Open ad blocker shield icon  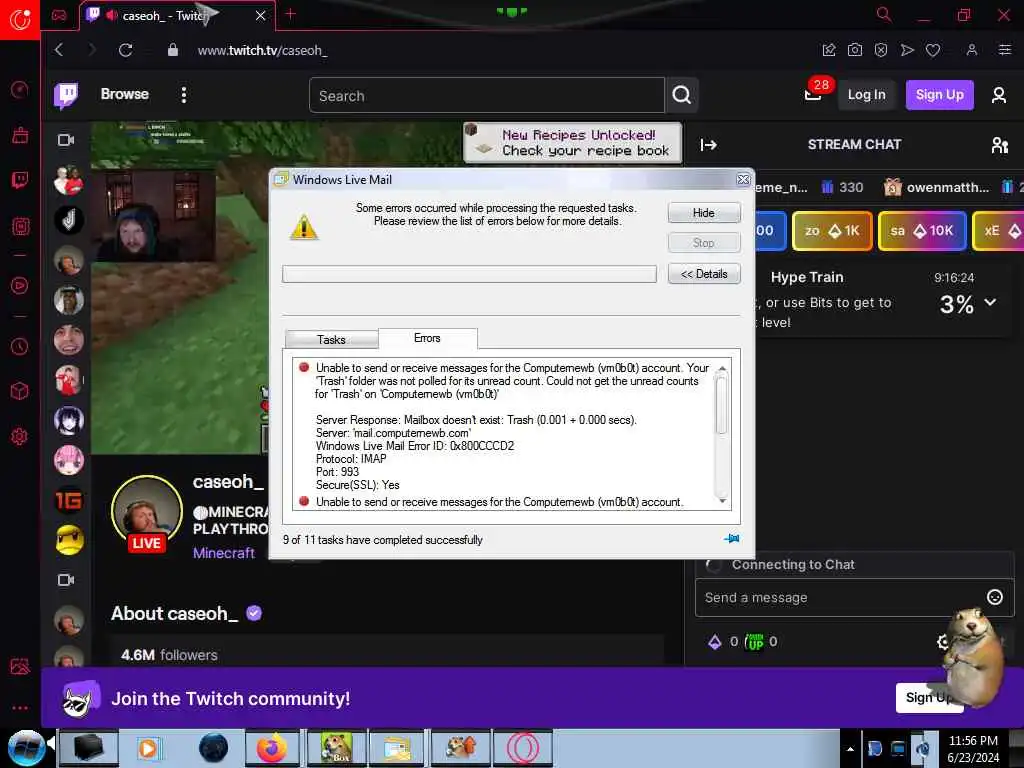pos(881,50)
